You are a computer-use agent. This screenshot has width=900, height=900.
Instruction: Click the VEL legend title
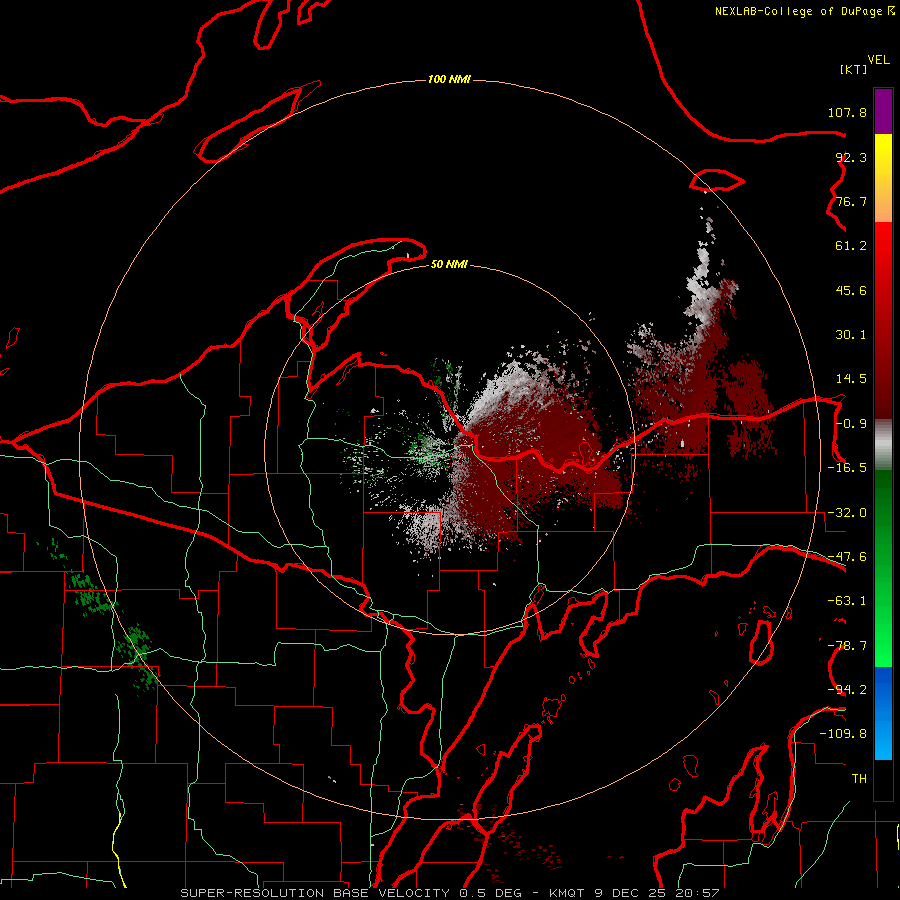[x=878, y=60]
